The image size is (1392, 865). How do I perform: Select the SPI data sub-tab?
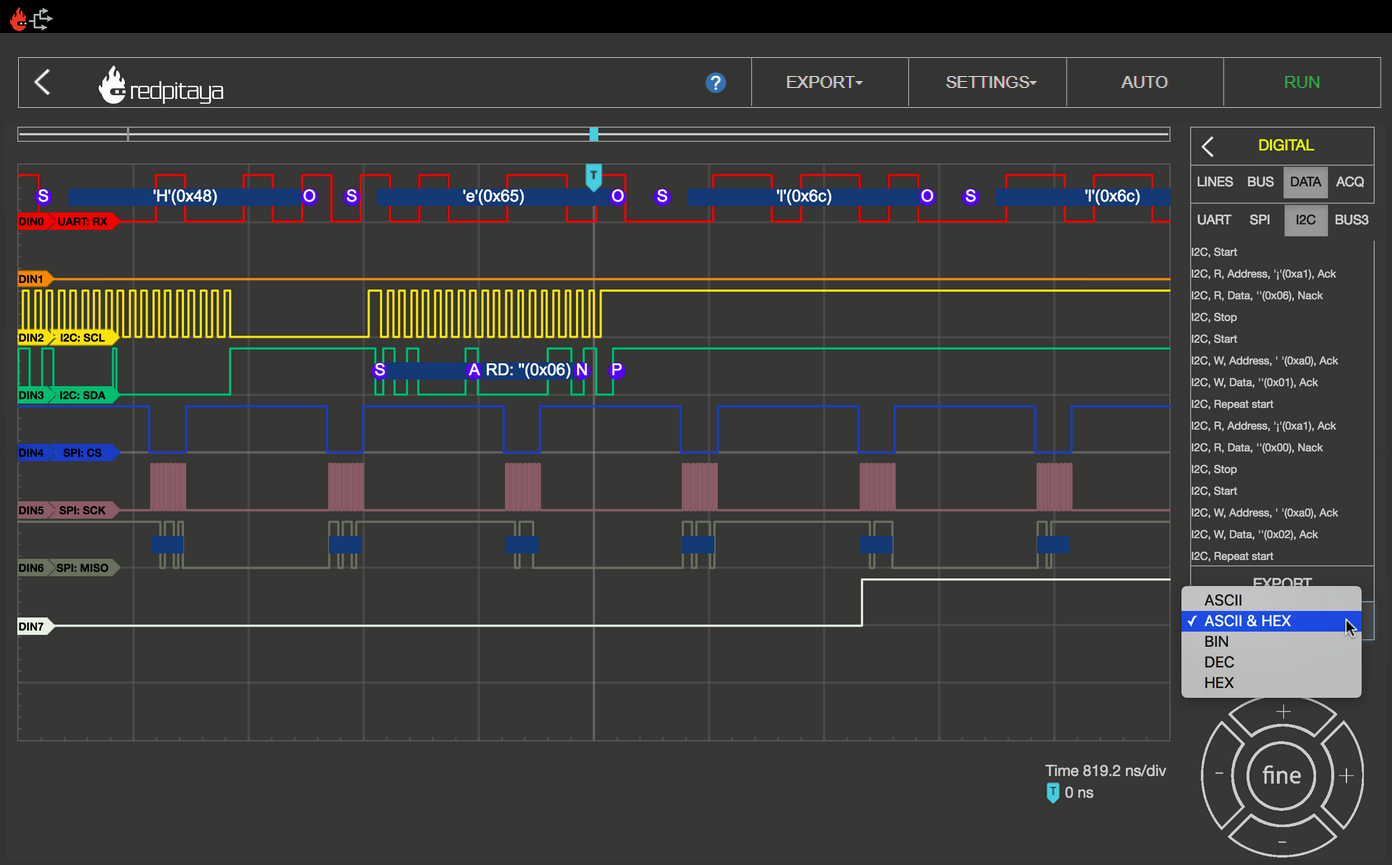(x=1260, y=220)
